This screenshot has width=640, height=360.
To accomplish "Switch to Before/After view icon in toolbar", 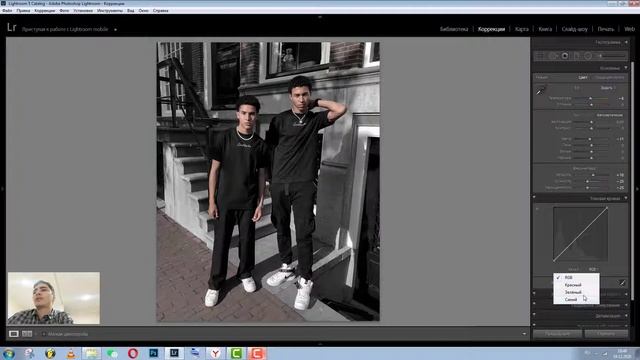I will click(x=27, y=334).
